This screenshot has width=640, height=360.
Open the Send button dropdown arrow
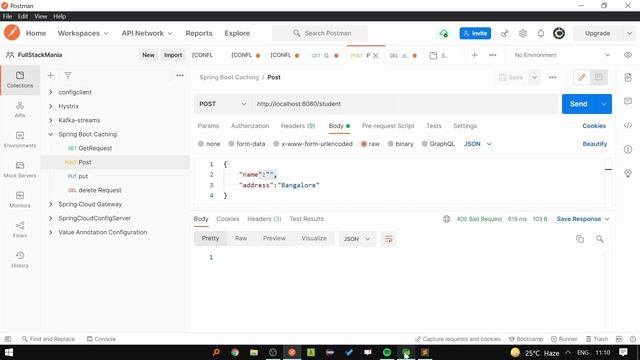click(x=604, y=104)
